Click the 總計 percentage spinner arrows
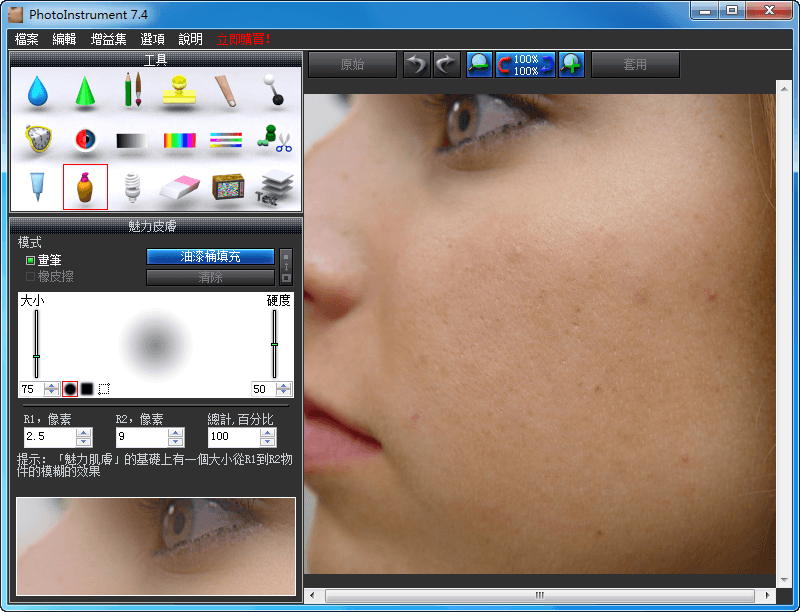 pos(267,437)
